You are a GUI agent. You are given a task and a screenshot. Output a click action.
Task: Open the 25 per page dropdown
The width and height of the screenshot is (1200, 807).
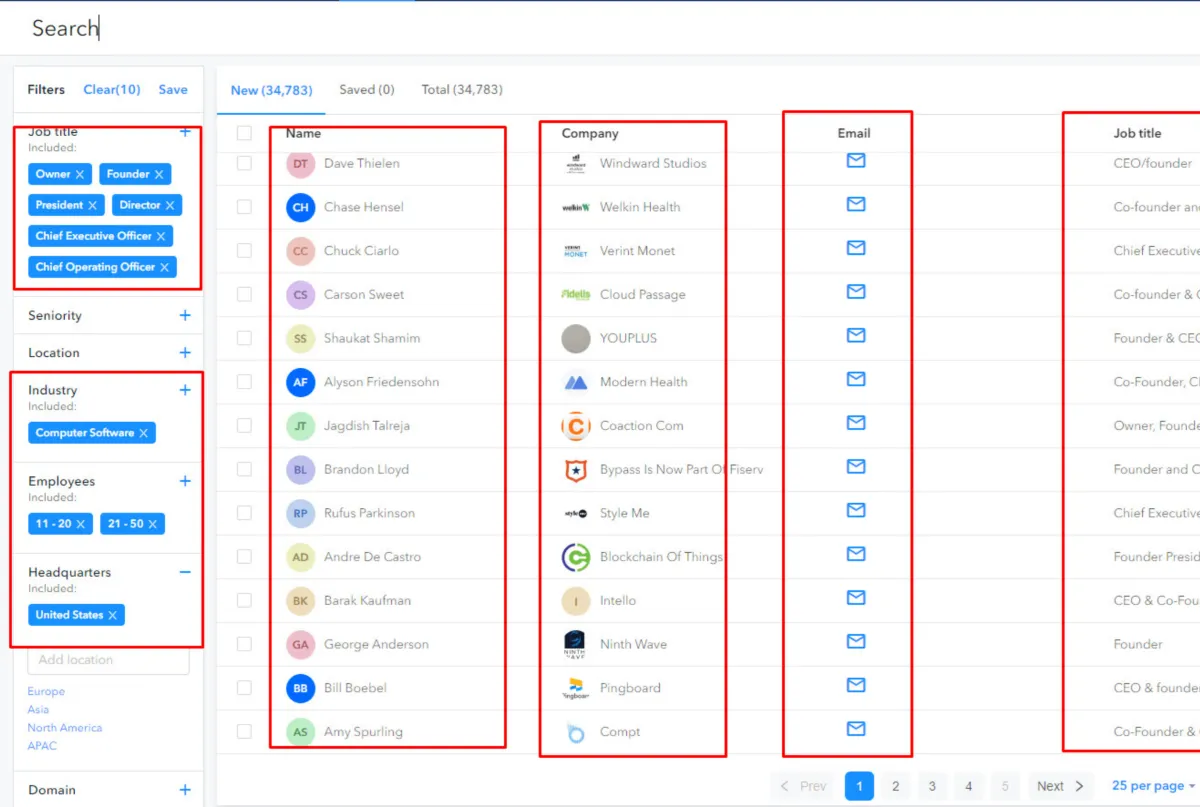[x=1154, y=786]
